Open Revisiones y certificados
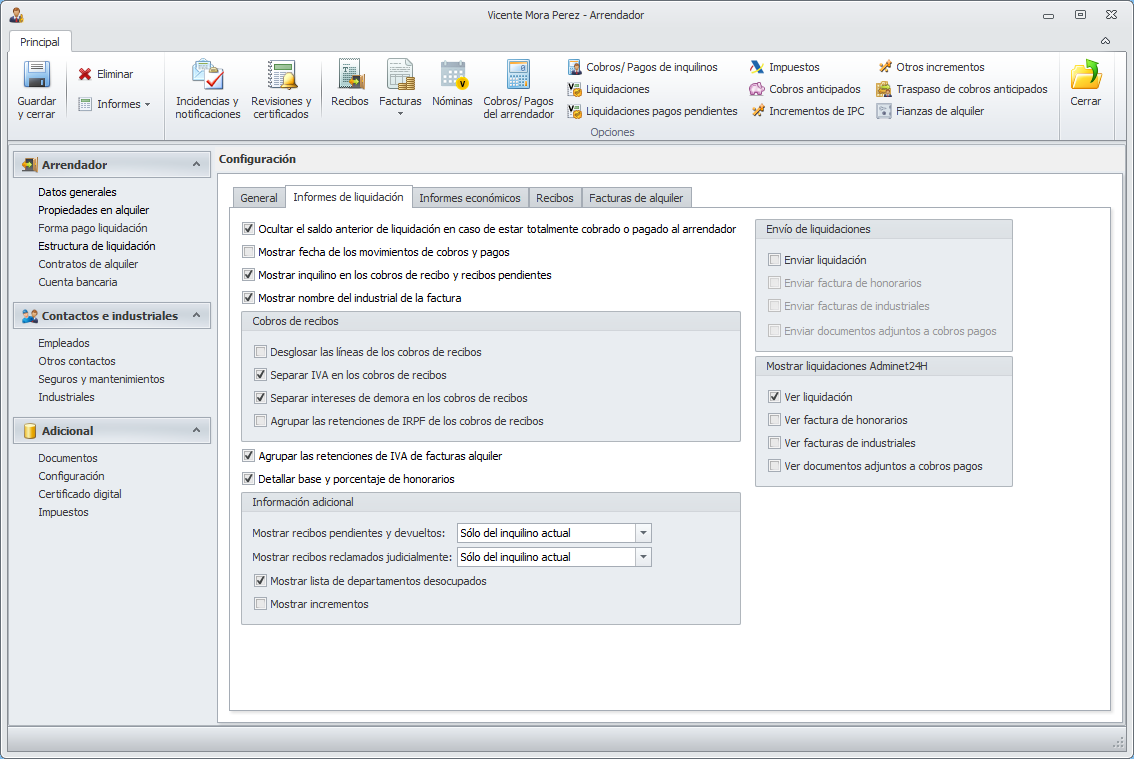The image size is (1134, 759). coord(281,88)
